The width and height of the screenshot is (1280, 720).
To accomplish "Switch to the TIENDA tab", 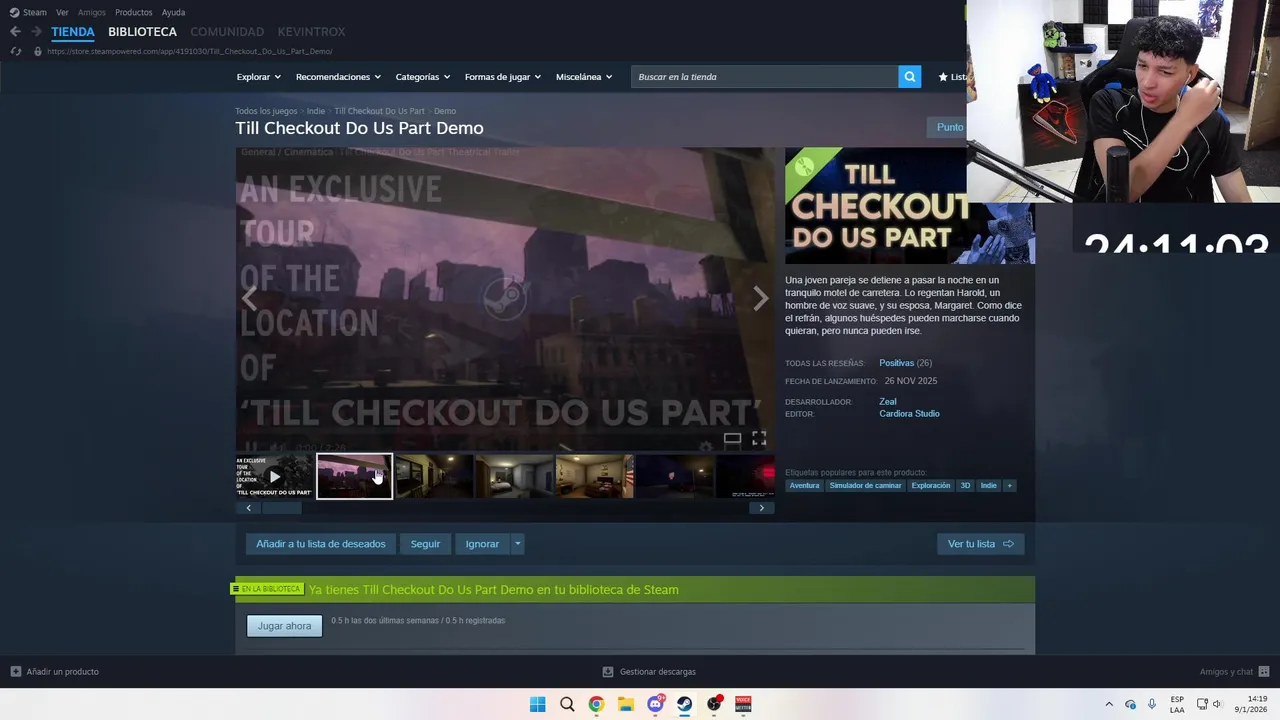I will (73, 32).
